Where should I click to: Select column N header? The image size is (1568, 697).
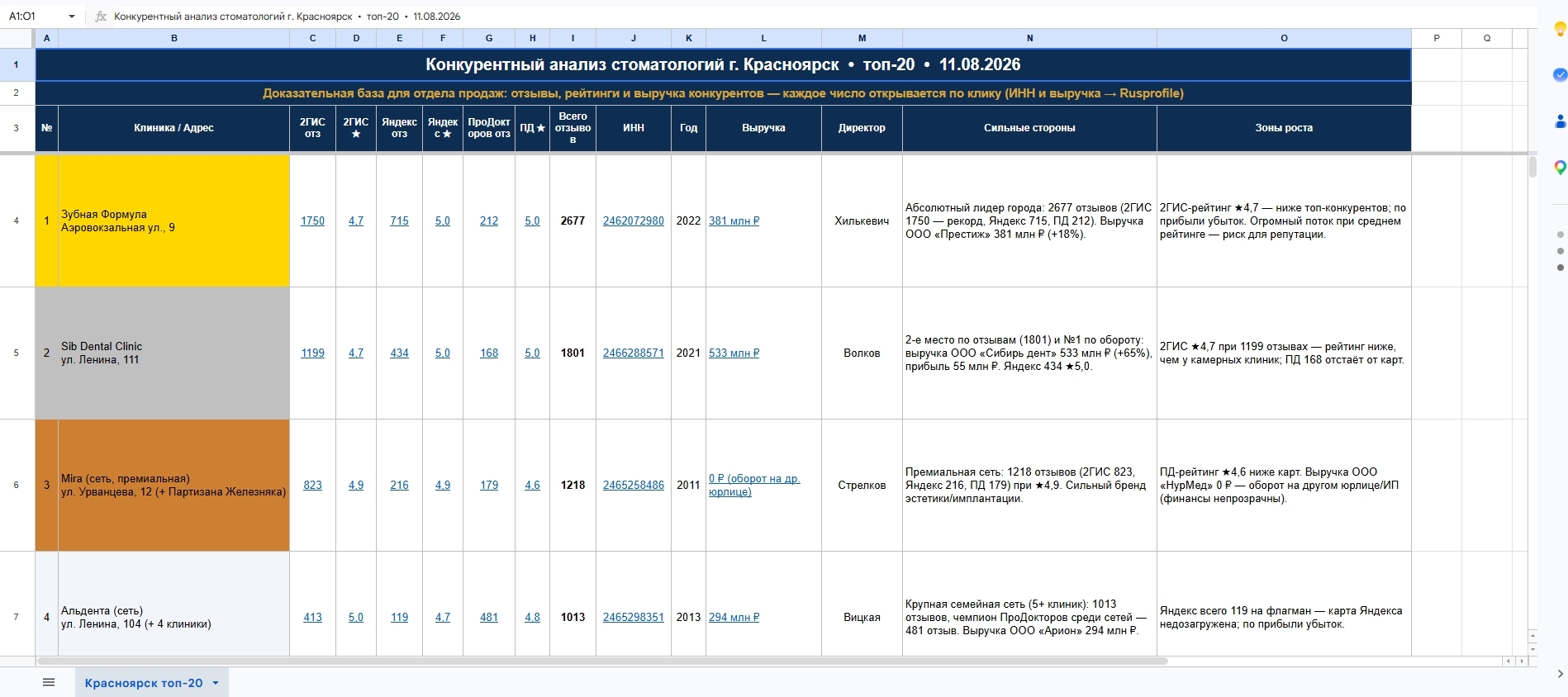click(x=1029, y=38)
